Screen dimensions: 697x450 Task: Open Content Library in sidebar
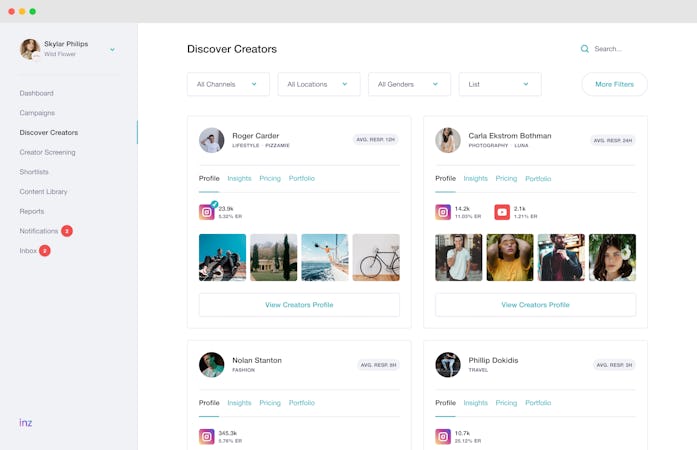tap(44, 192)
